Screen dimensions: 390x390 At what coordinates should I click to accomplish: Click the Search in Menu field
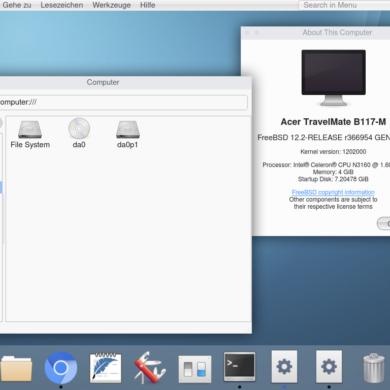coord(344,5)
